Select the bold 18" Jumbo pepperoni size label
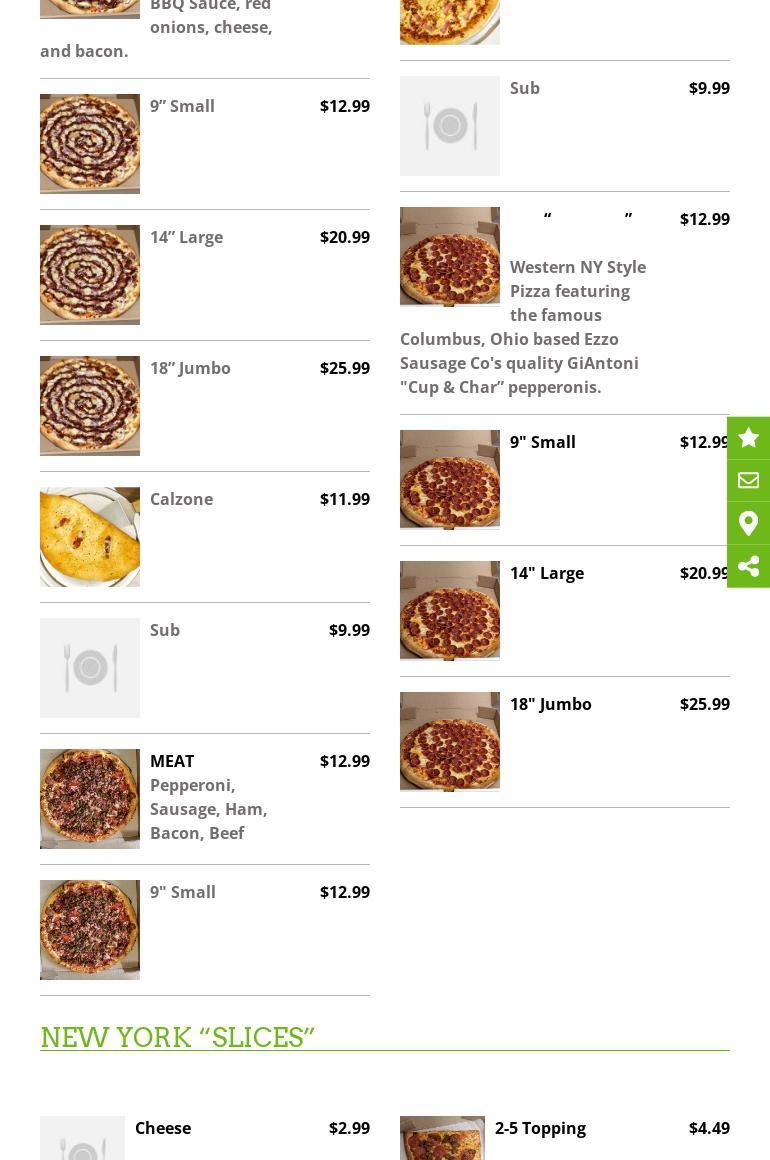The height and width of the screenshot is (1160, 770). pos(551,704)
